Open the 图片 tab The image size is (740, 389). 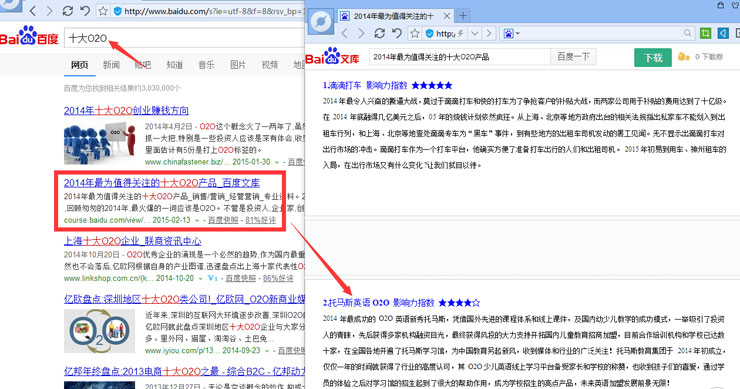(x=238, y=65)
